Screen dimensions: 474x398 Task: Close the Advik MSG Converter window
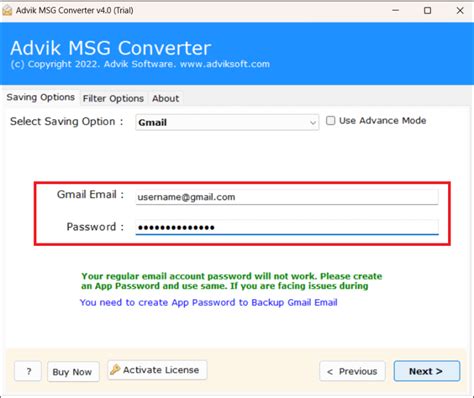460,11
